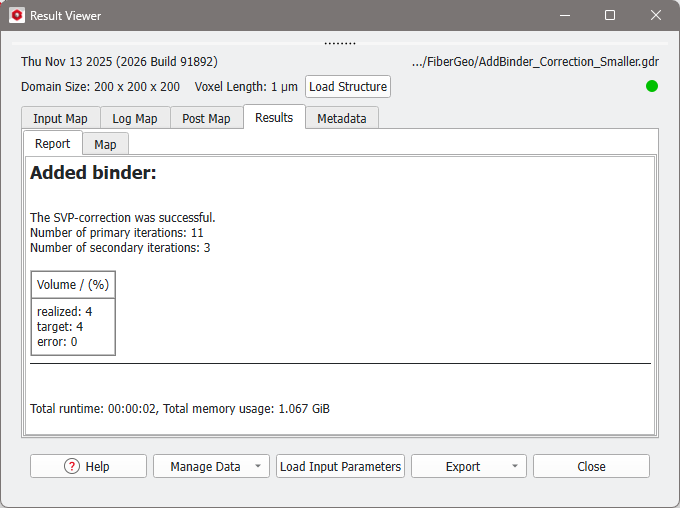Click the Close button
The image size is (680, 508).
coord(592,466)
